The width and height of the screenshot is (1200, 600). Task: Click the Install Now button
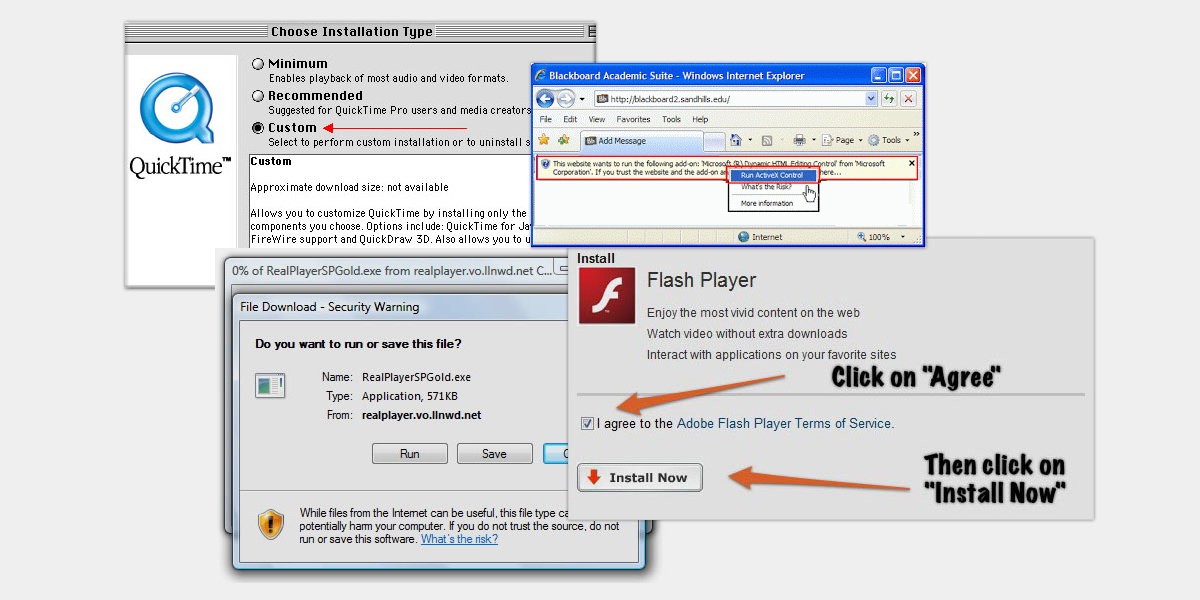click(640, 478)
